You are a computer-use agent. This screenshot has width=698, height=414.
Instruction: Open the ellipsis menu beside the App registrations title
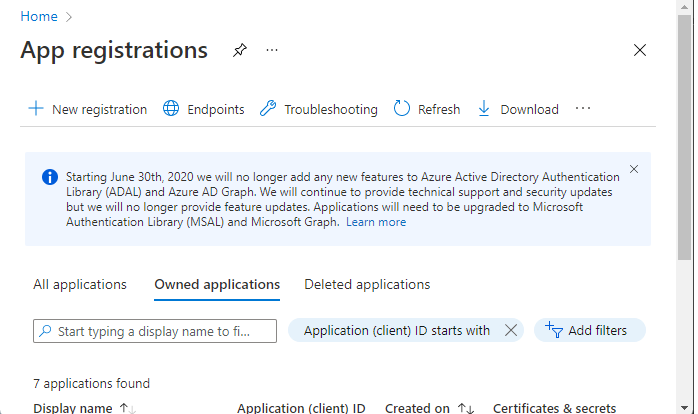[x=272, y=50]
